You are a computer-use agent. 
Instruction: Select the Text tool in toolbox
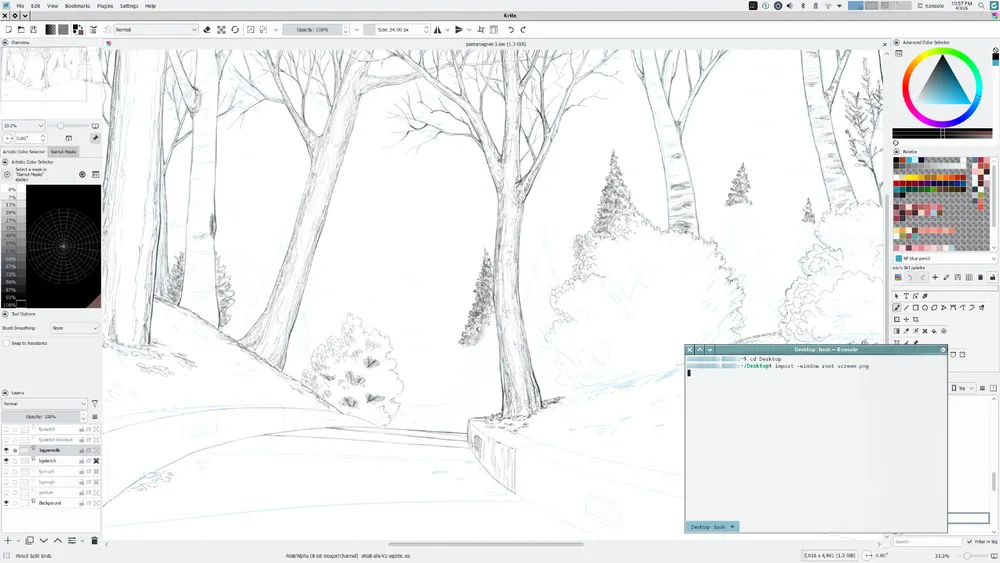pyautogui.click(x=906, y=296)
